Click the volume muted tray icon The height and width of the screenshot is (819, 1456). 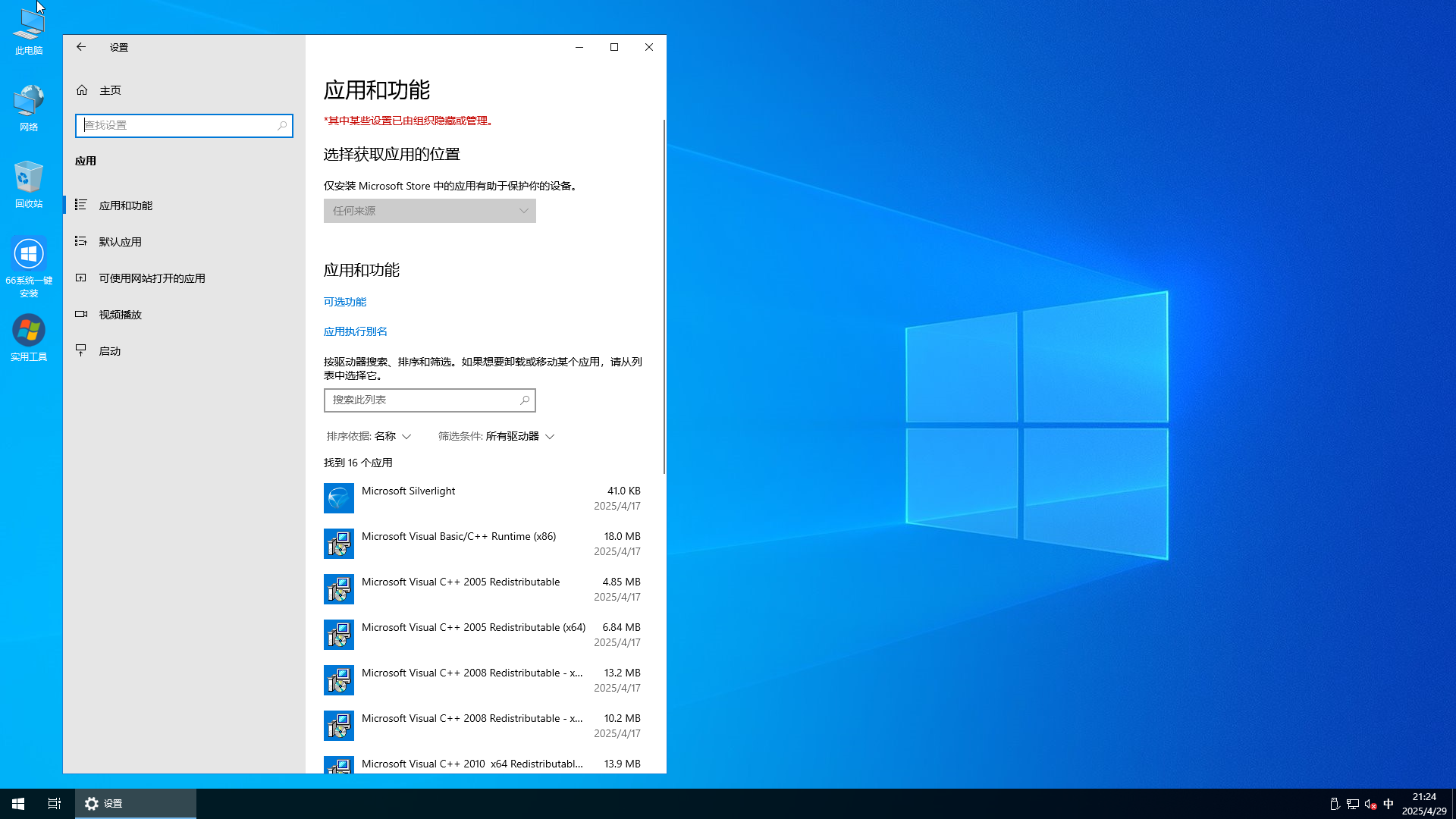tap(1370, 804)
